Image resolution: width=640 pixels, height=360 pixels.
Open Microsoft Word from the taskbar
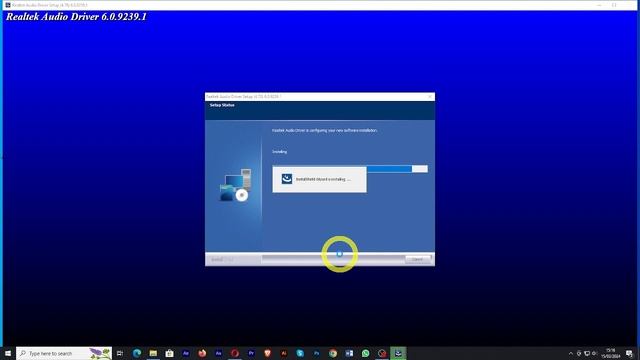[349, 353]
